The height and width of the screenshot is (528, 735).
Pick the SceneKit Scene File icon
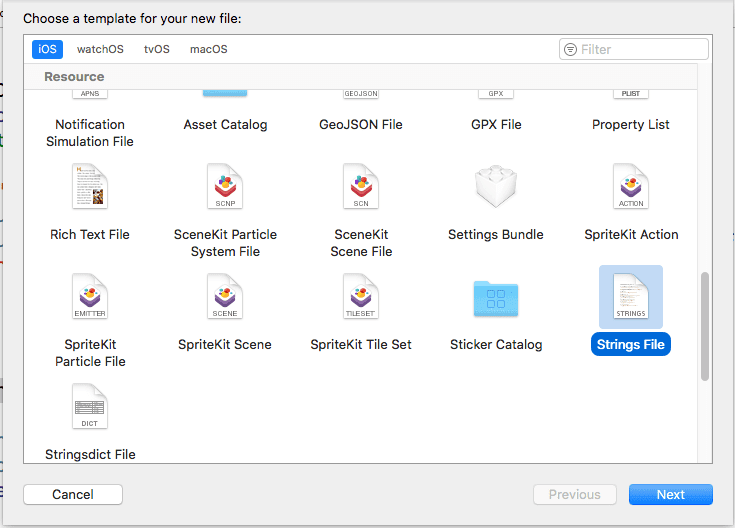[x=361, y=187]
